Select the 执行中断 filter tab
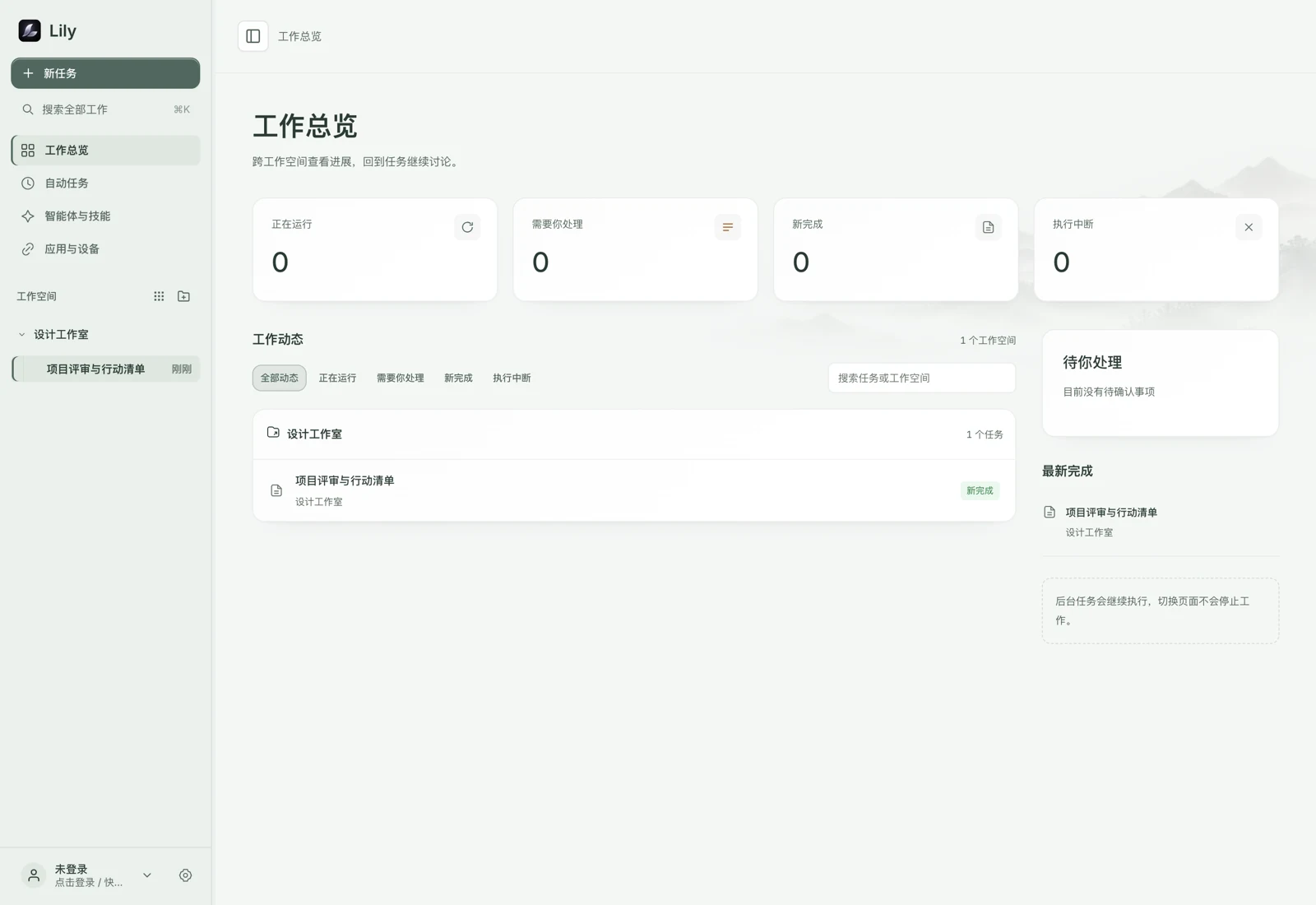This screenshot has width=1316, height=905. [x=512, y=378]
